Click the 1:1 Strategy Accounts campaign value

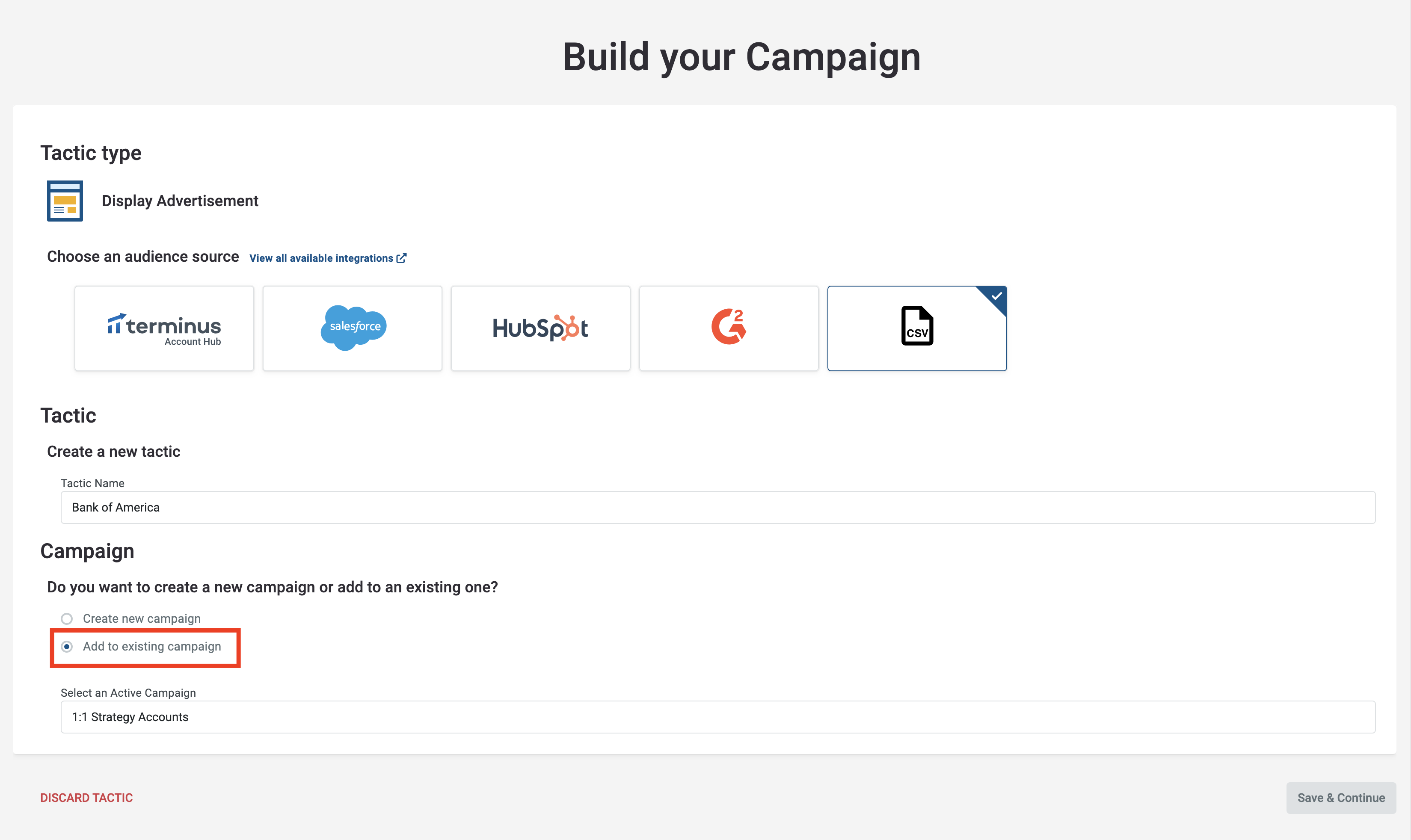[x=130, y=717]
